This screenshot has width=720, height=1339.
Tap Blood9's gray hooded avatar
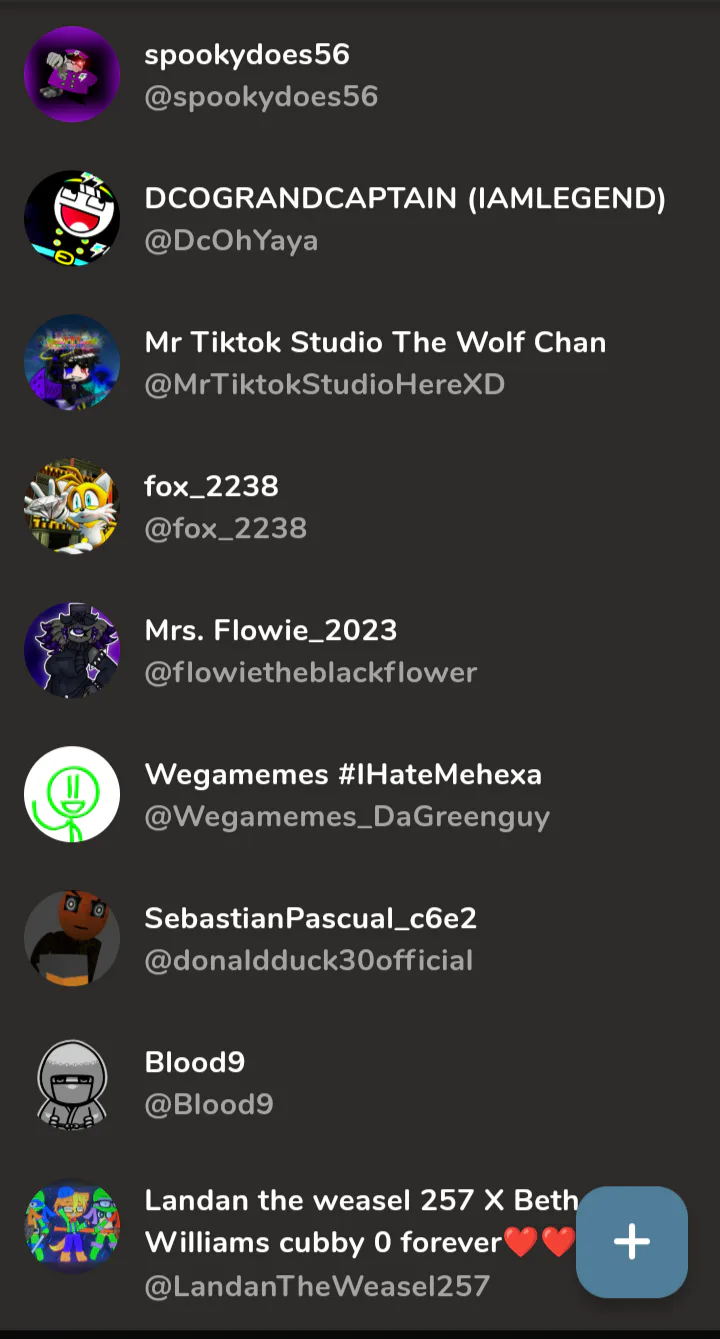72,1082
